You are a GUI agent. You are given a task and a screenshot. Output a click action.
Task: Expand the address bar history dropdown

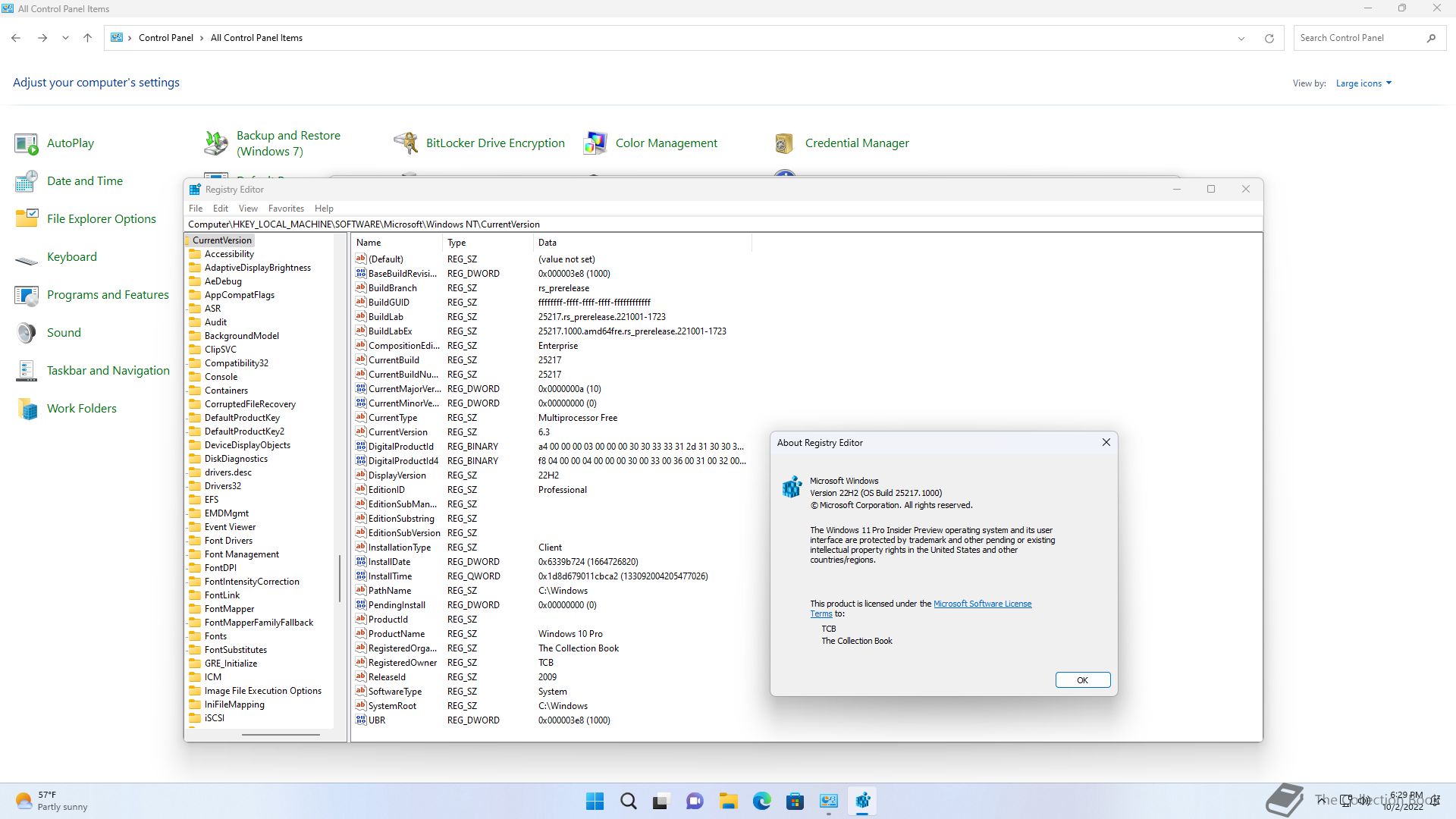(1241, 38)
